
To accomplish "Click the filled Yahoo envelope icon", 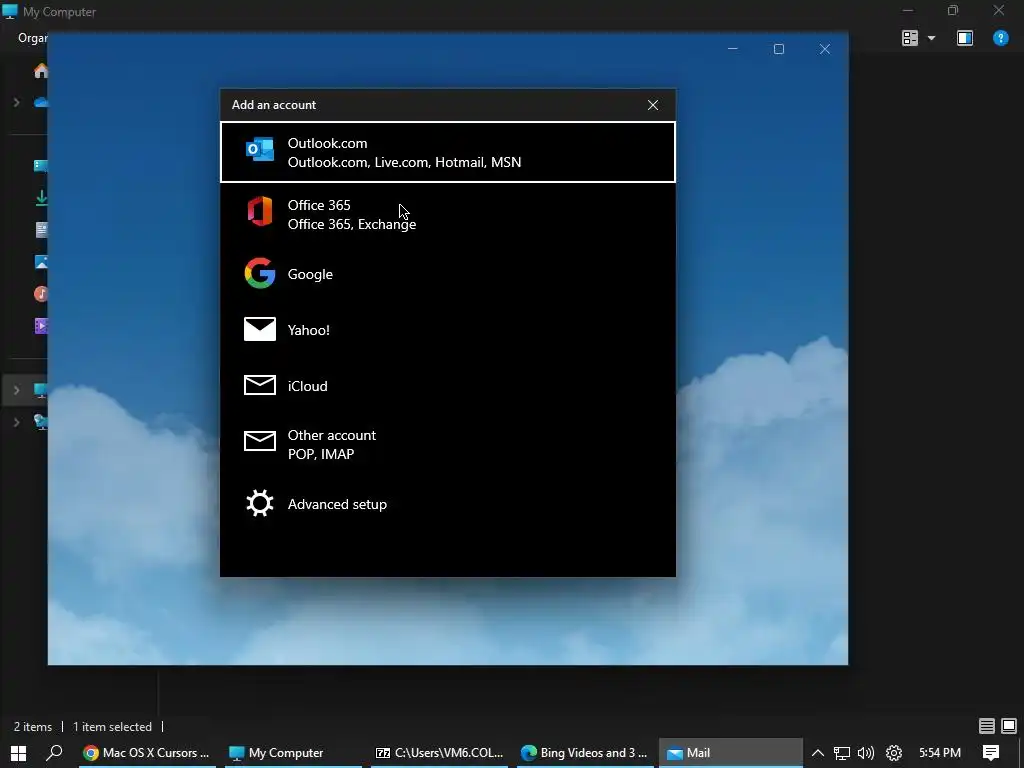I will (x=259, y=329).
